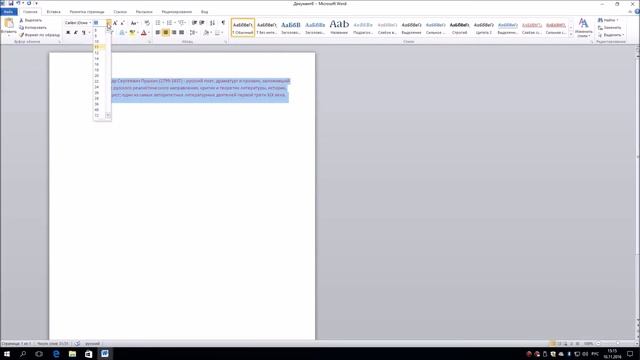Click the increase indent icon
This screenshot has height=360, width=640.
click(x=202, y=23)
